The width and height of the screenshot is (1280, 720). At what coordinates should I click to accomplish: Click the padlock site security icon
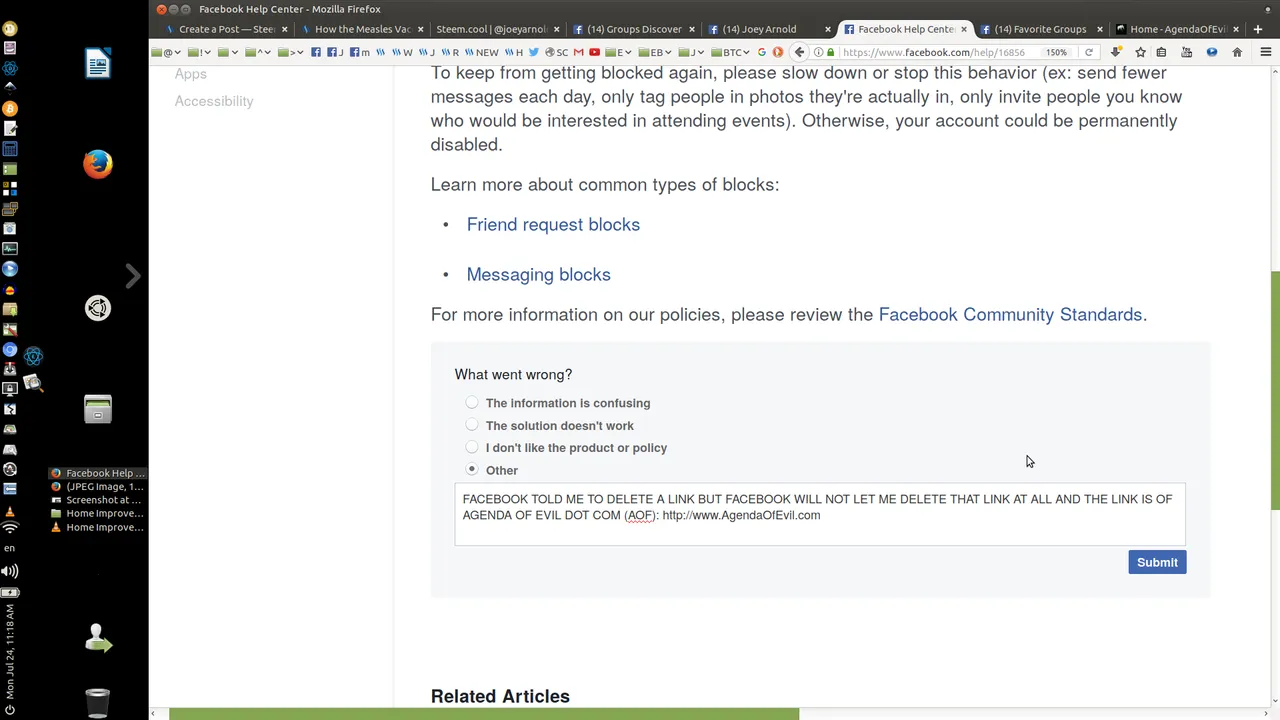point(830,52)
